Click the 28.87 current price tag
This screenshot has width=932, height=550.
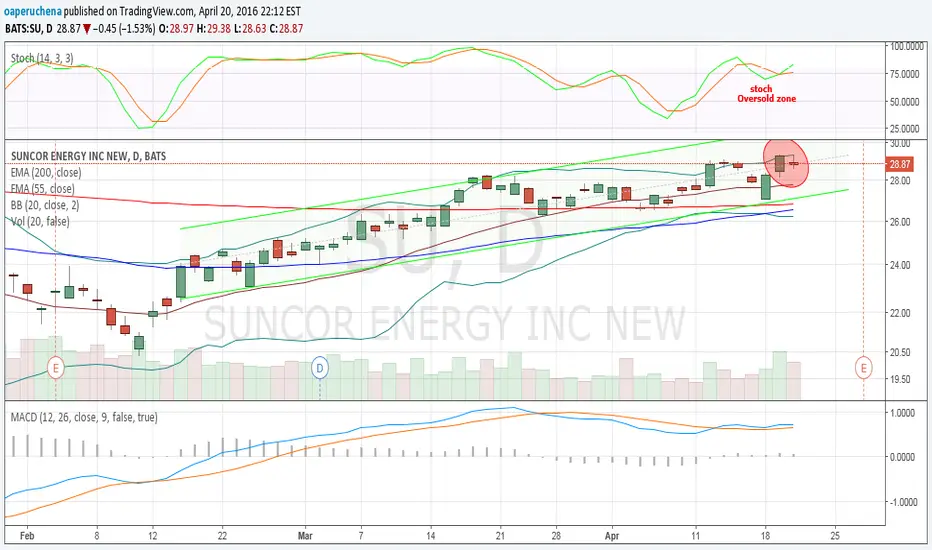[x=899, y=164]
